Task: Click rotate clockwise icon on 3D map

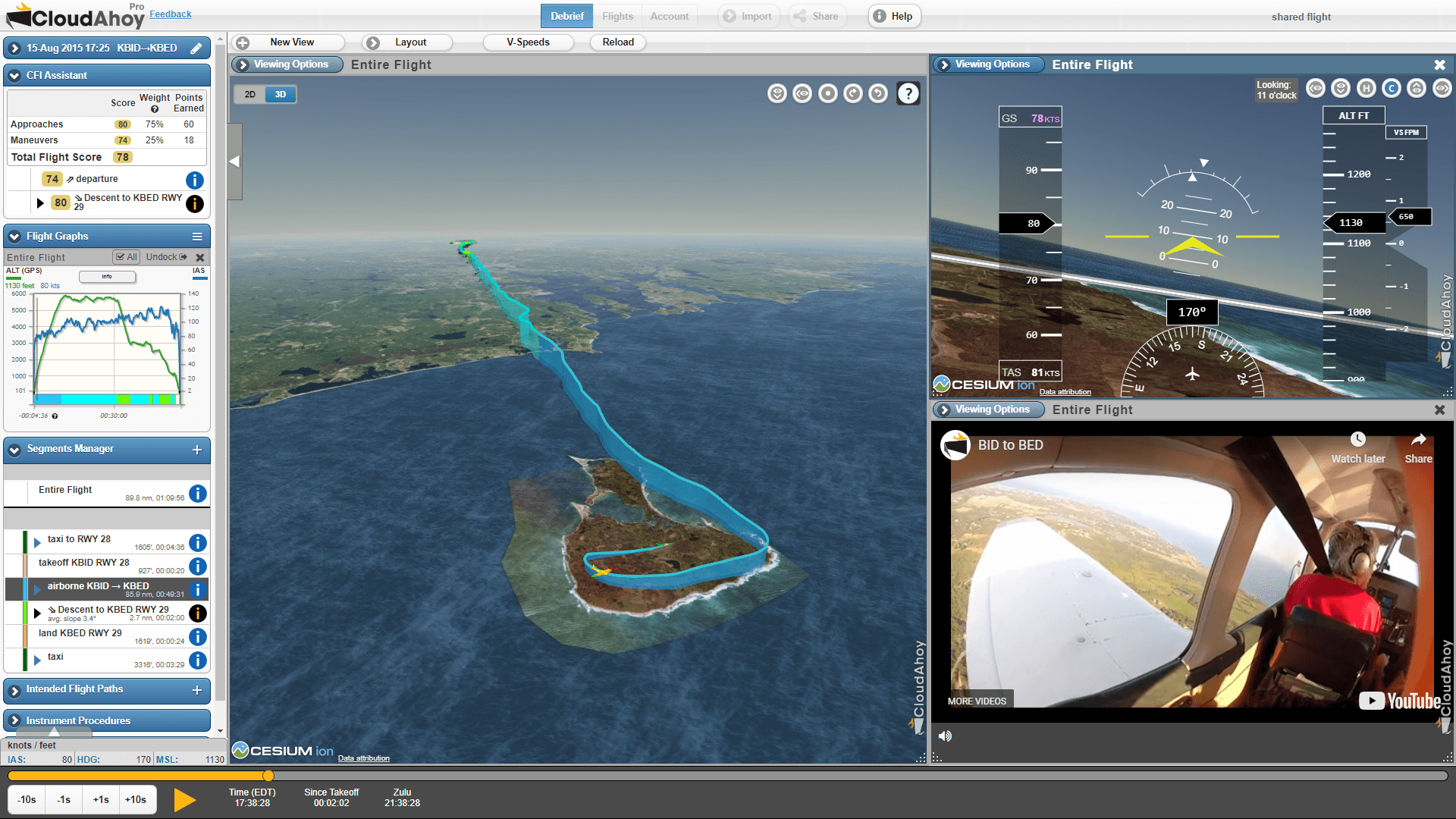Action: [853, 93]
